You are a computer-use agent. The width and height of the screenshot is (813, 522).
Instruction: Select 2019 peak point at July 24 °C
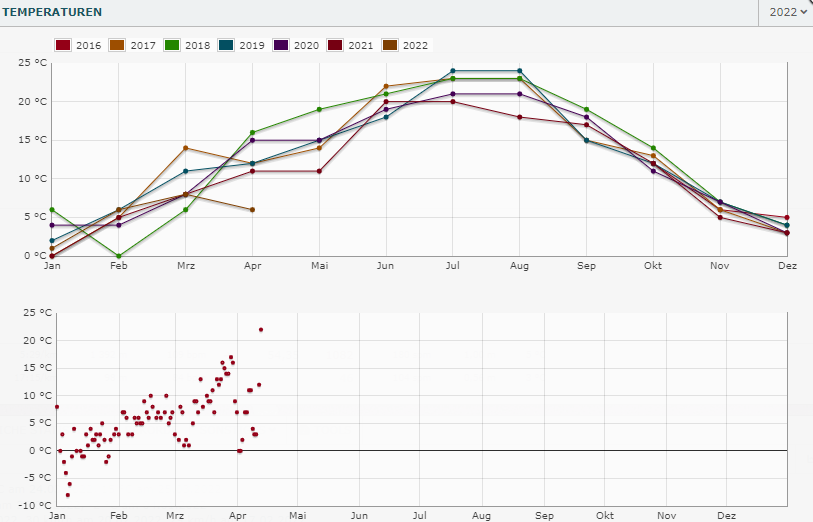point(452,71)
